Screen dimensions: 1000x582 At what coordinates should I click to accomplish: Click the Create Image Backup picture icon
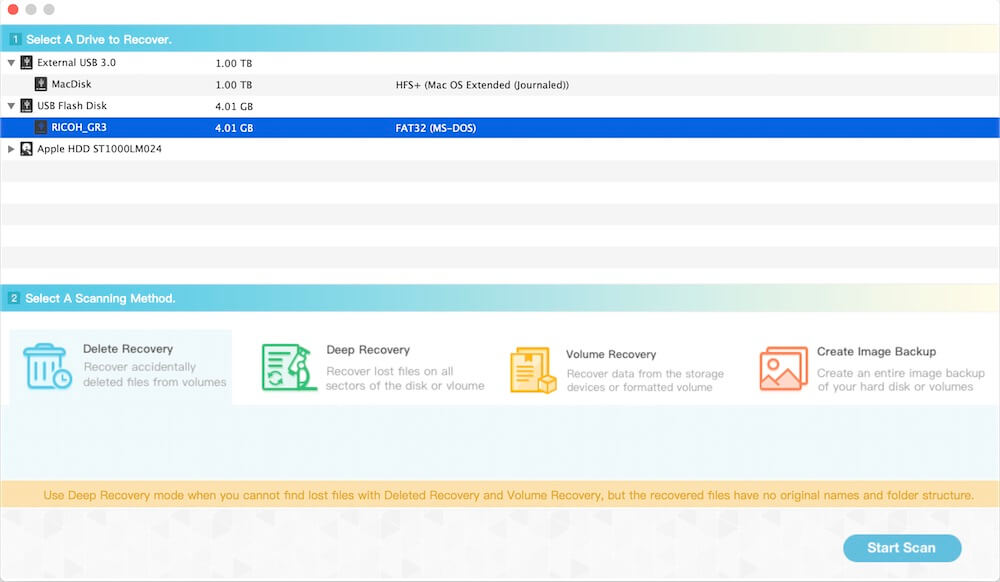coord(784,368)
